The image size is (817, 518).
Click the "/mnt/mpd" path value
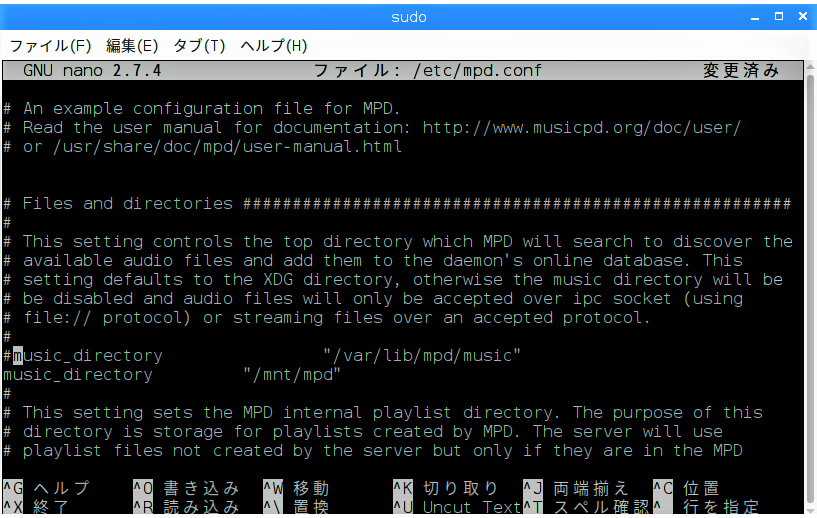pyautogui.click(x=292, y=375)
